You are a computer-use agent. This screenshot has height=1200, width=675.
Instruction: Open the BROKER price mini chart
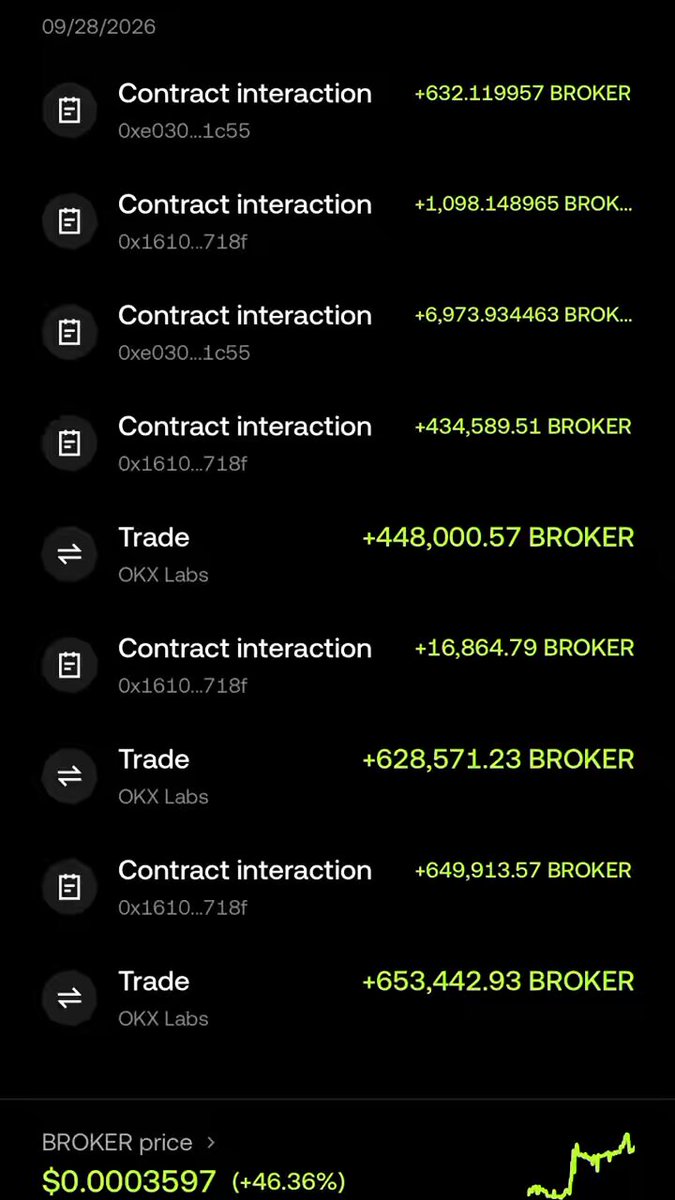coord(581,1165)
